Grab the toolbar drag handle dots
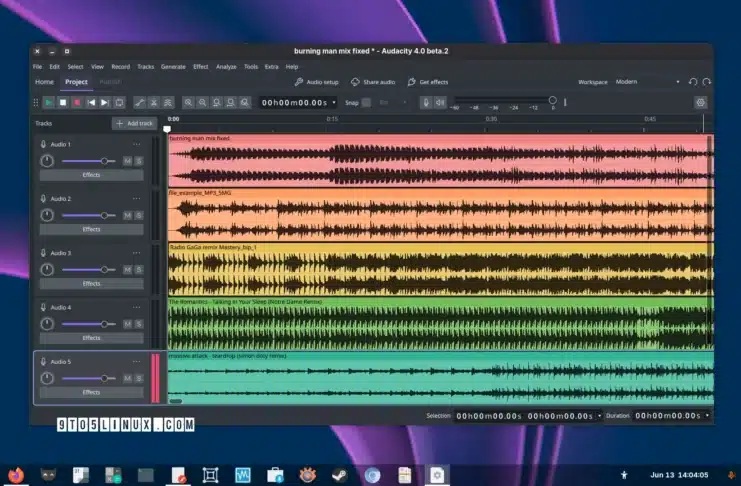The image size is (741, 486). pos(36,103)
